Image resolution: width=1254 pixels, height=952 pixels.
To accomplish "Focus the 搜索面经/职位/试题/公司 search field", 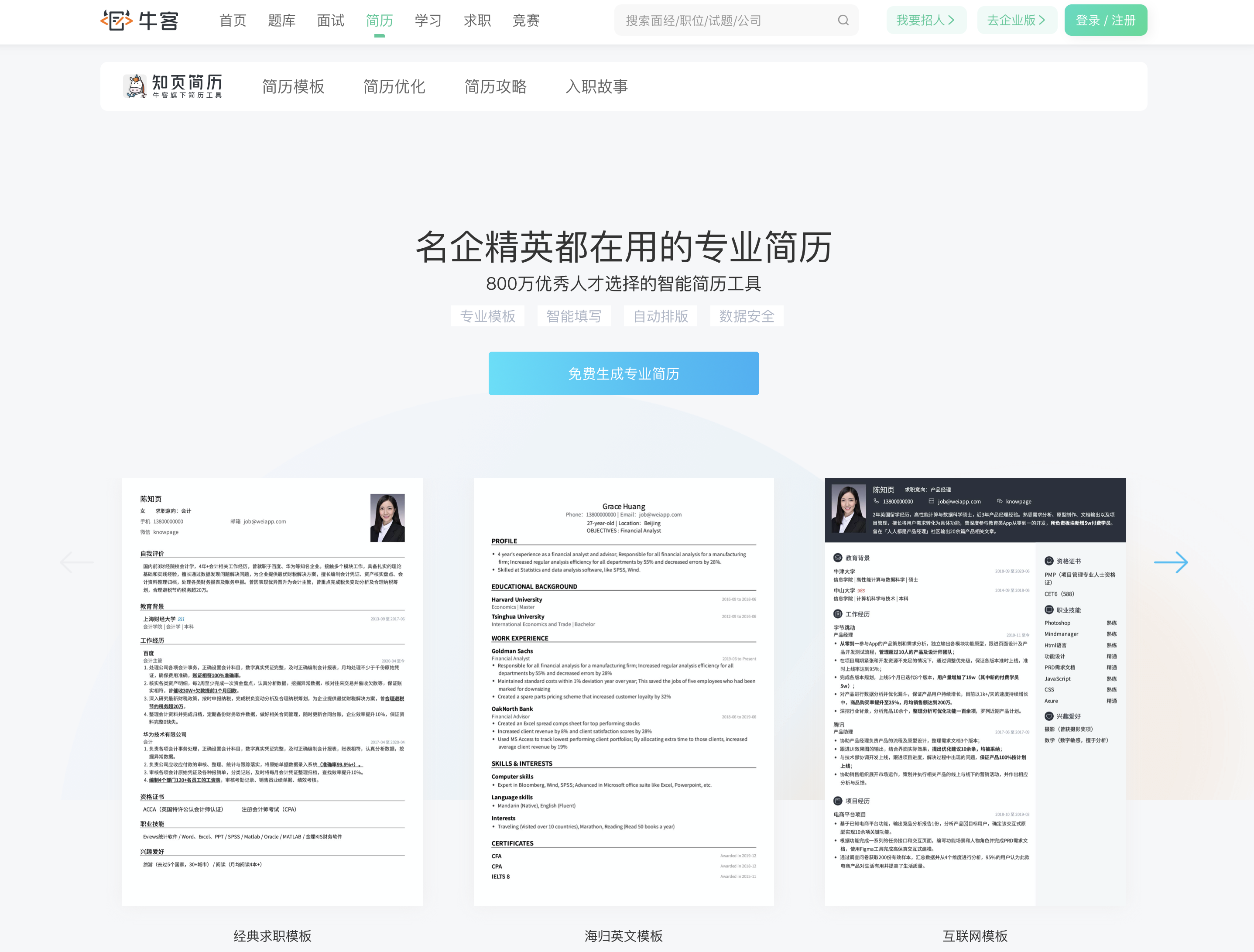I will click(736, 21).
